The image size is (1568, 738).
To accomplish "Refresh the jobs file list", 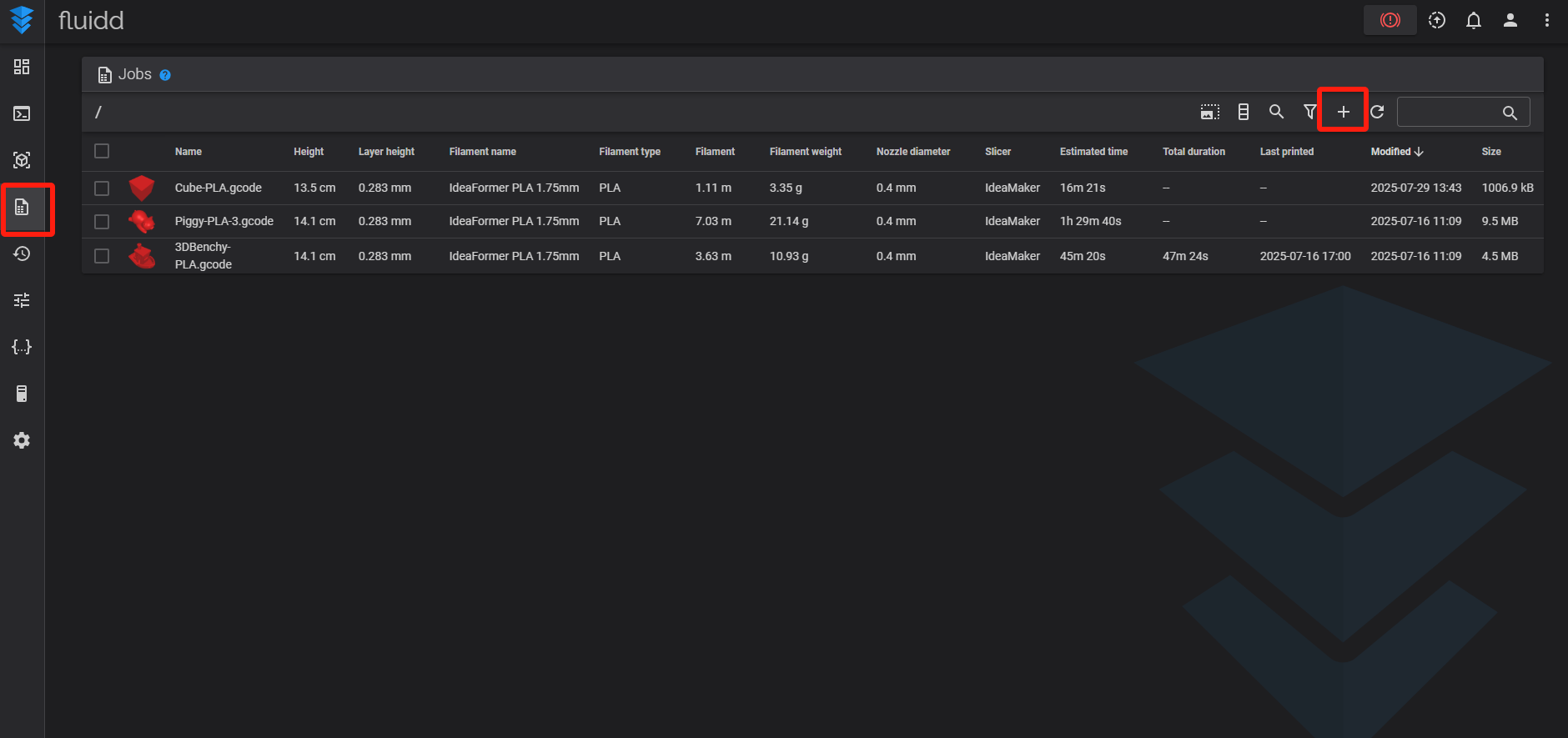I will tap(1377, 112).
